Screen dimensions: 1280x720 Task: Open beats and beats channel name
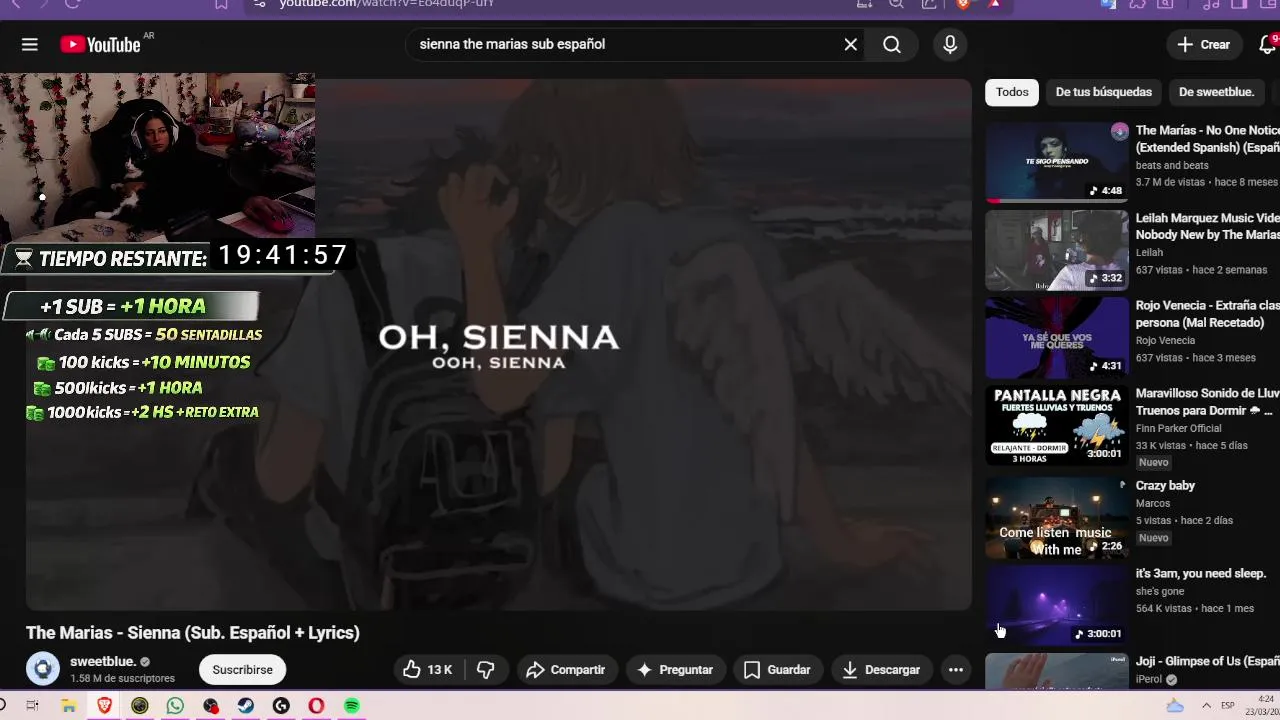coord(1172,165)
